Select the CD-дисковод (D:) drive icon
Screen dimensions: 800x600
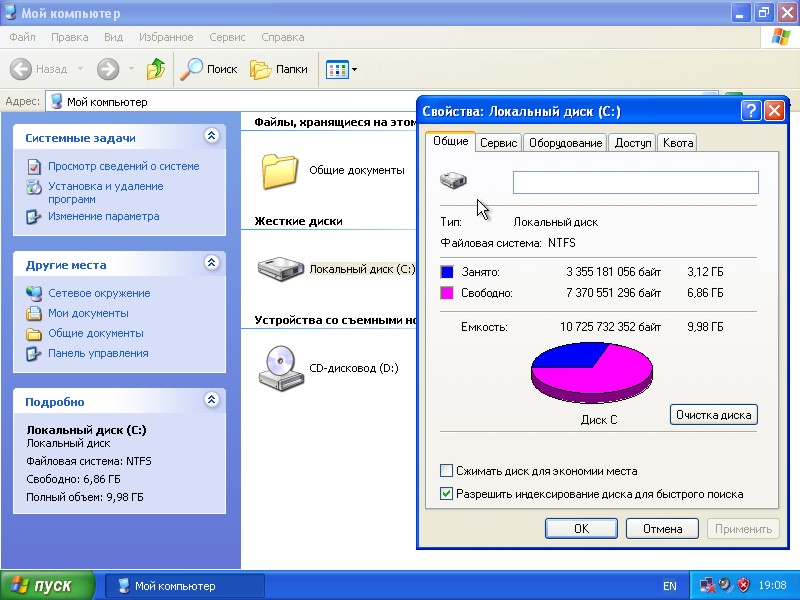pos(280,368)
